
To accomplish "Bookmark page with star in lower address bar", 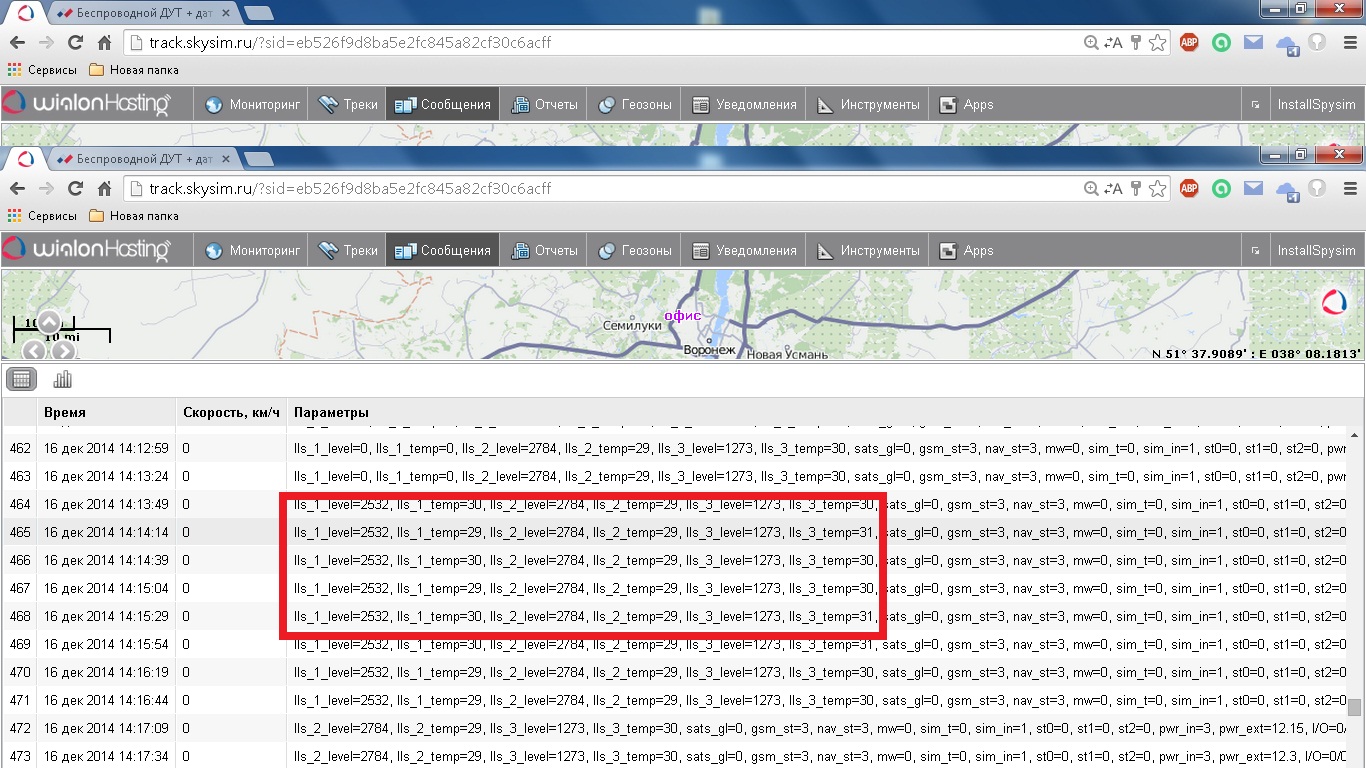I will [1157, 188].
